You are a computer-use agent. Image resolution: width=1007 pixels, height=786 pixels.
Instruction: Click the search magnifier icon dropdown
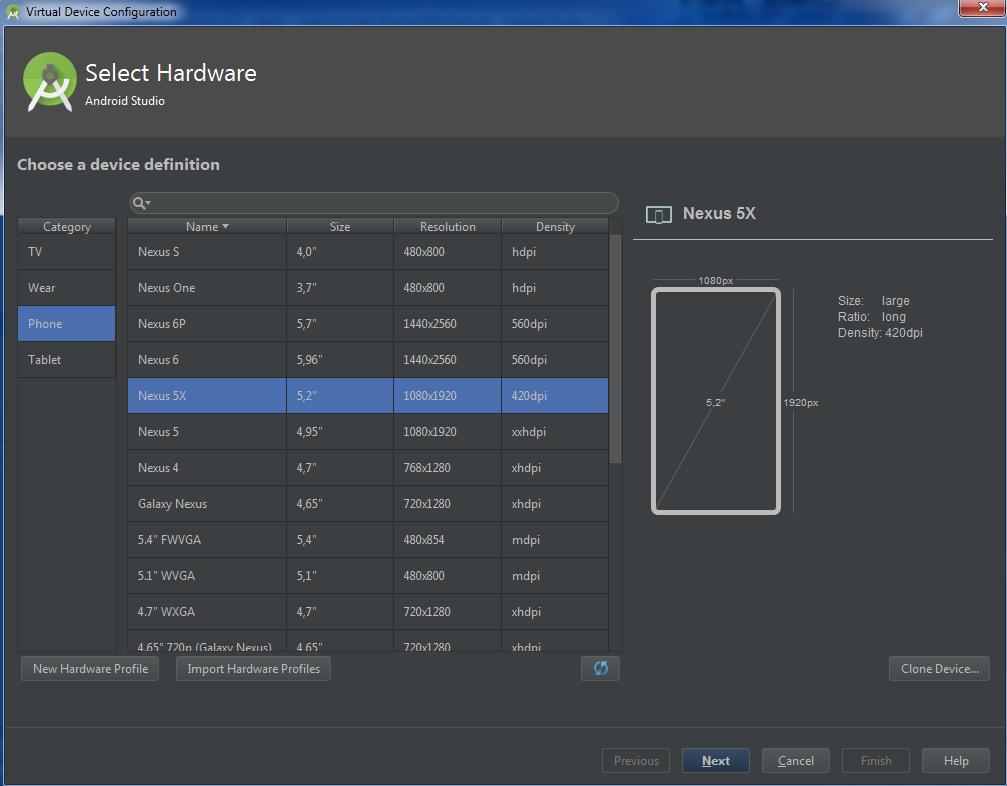(141, 204)
